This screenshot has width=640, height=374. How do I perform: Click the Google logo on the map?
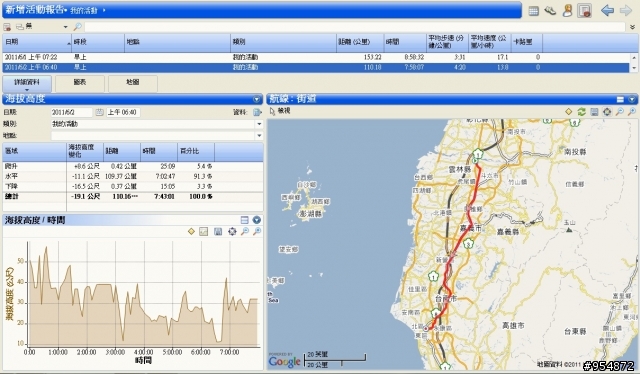(284, 361)
